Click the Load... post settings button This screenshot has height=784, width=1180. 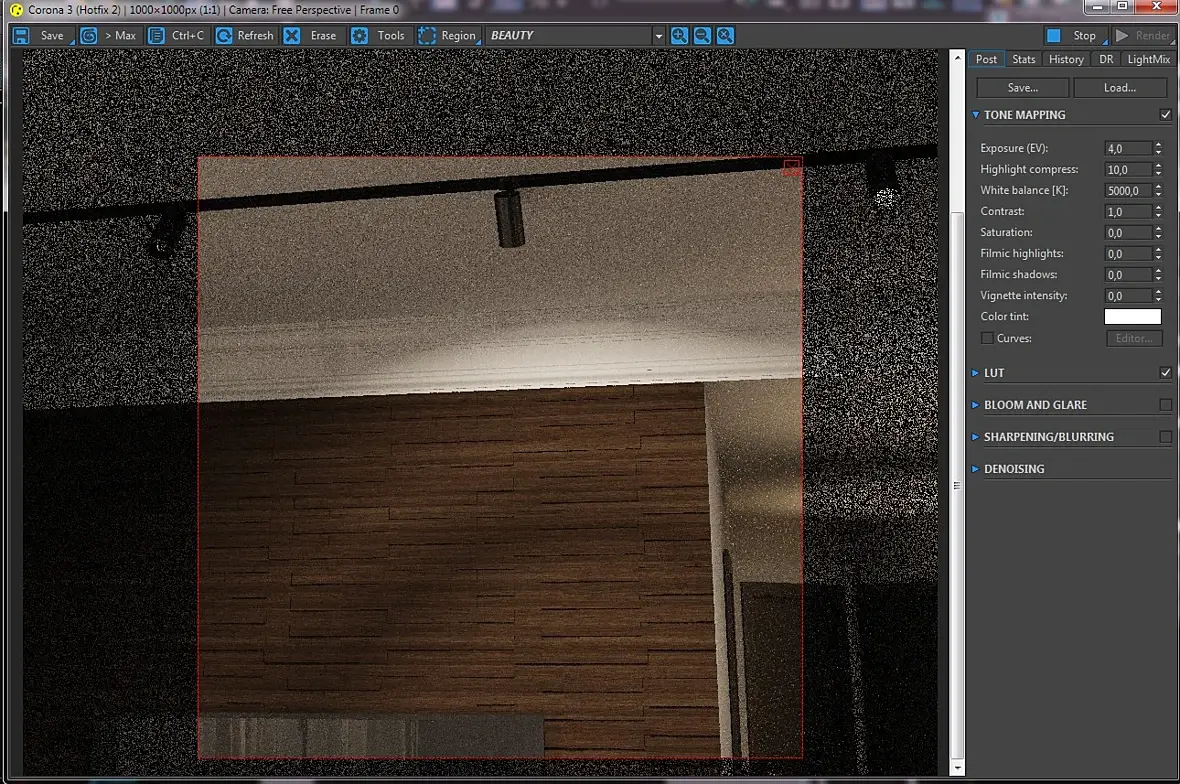[1120, 88]
